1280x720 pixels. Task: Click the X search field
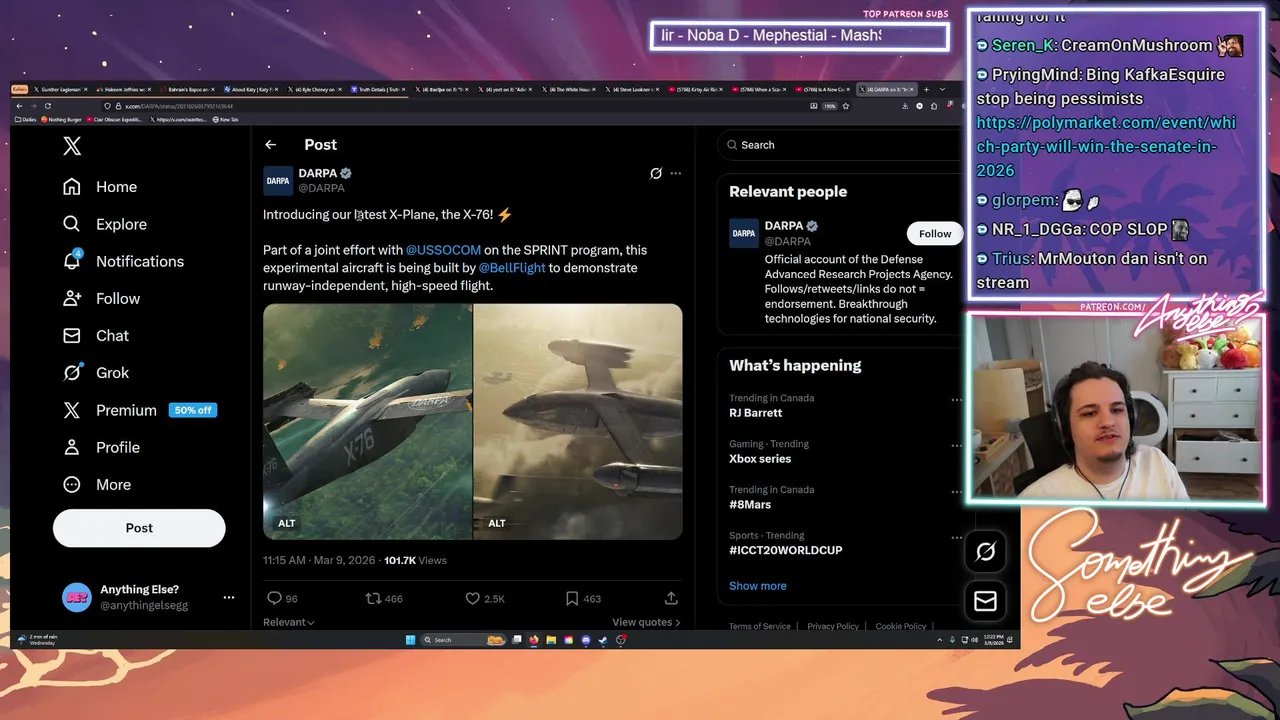point(838,145)
